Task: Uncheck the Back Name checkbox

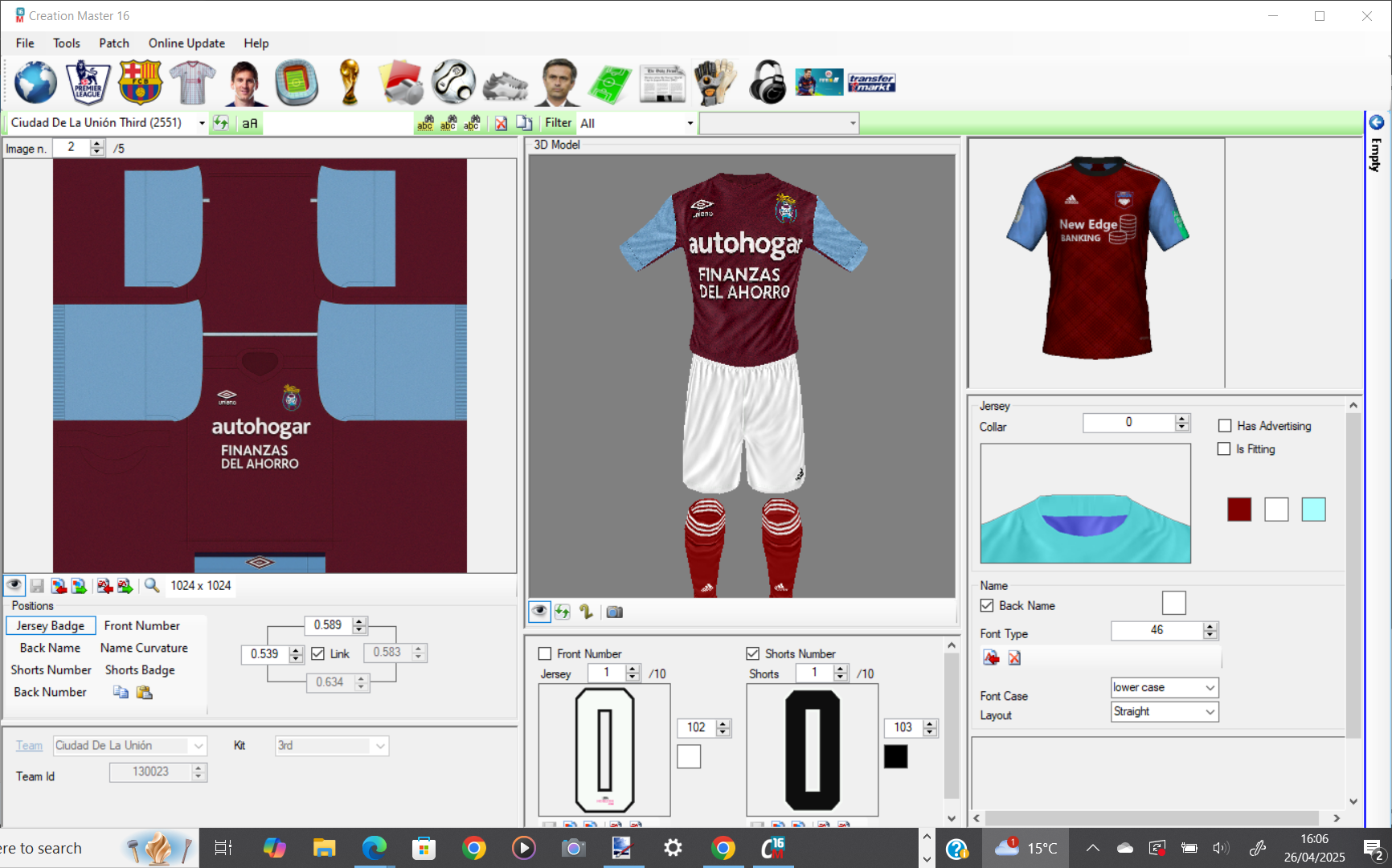Action: click(987, 605)
